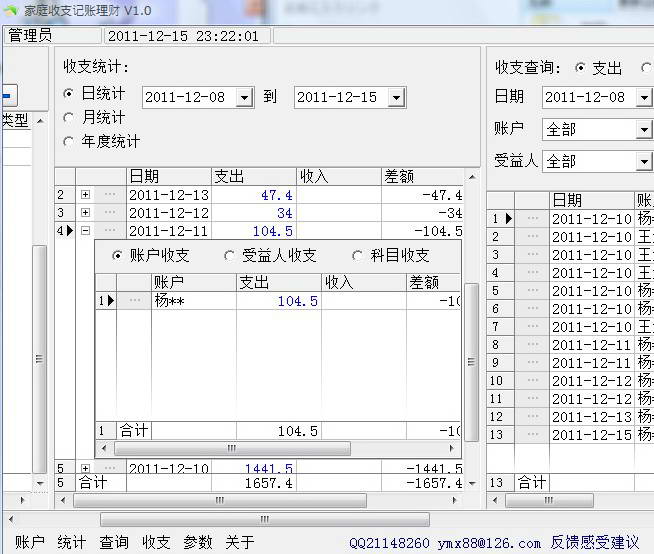Open start date dropdown 2011-12-08 in 收支统计
Image resolution: width=654 pixels, height=554 pixels.
(x=245, y=98)
